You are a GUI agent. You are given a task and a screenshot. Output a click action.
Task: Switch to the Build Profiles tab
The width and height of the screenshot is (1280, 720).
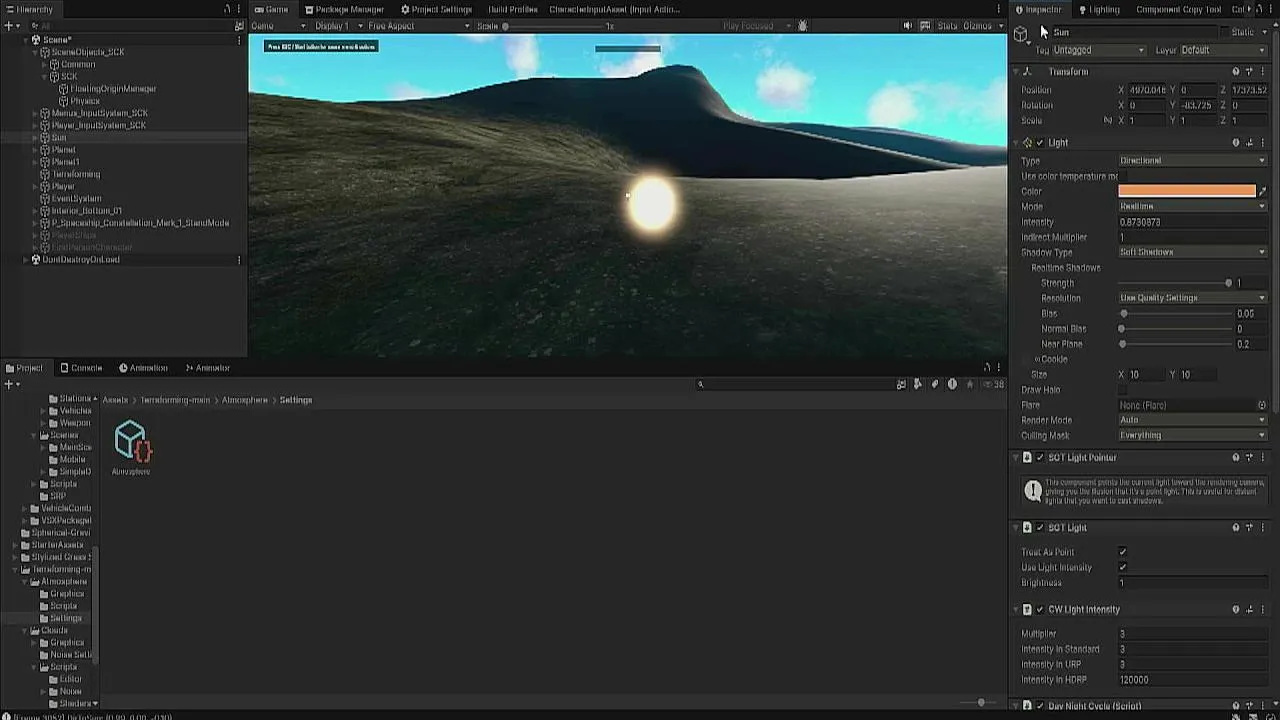click(513, 9)
